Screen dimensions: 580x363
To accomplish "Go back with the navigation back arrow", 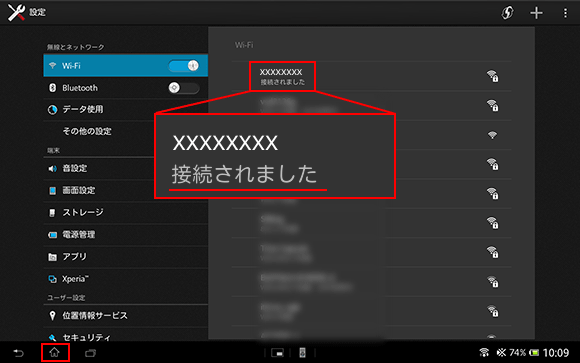I will tap(18, 353).
